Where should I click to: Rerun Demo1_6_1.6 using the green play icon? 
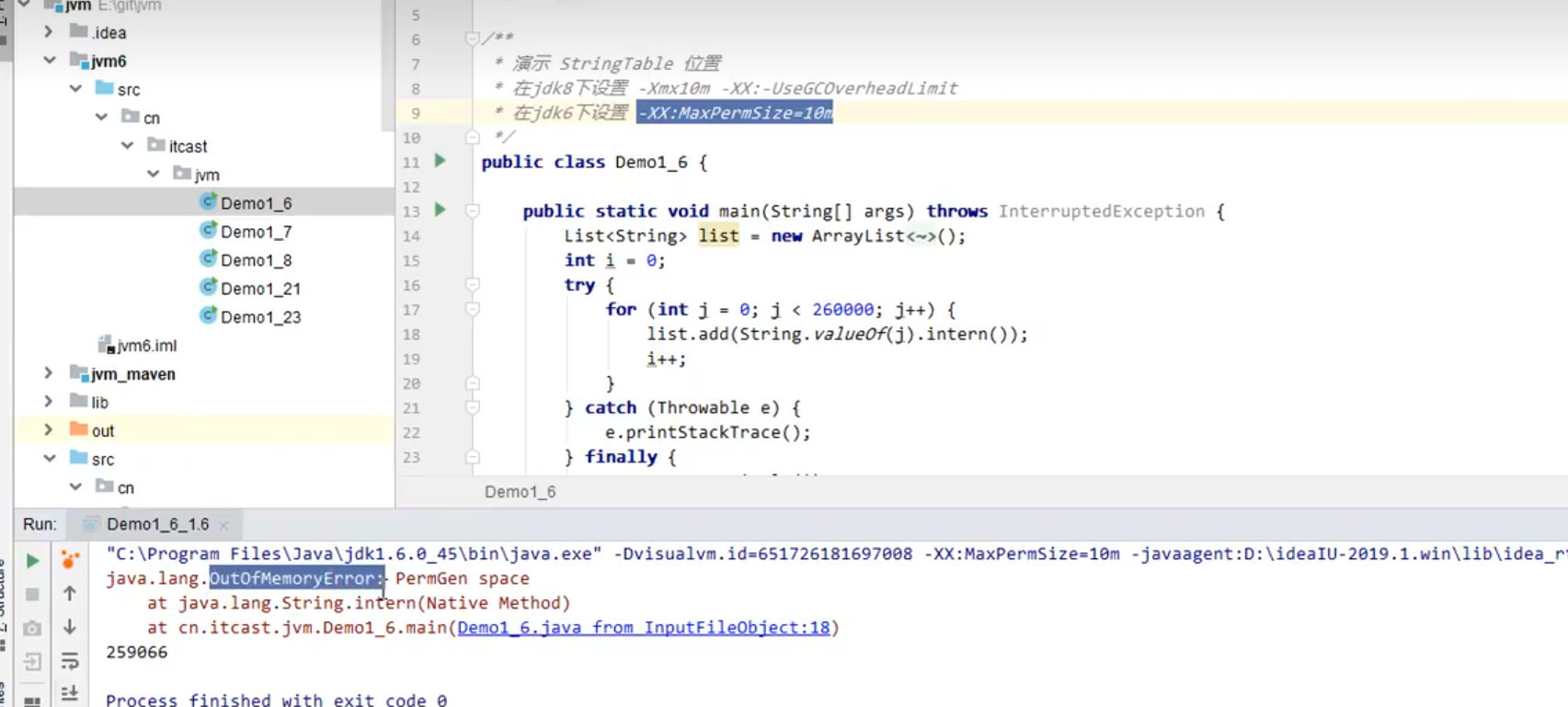coord(33,561)
